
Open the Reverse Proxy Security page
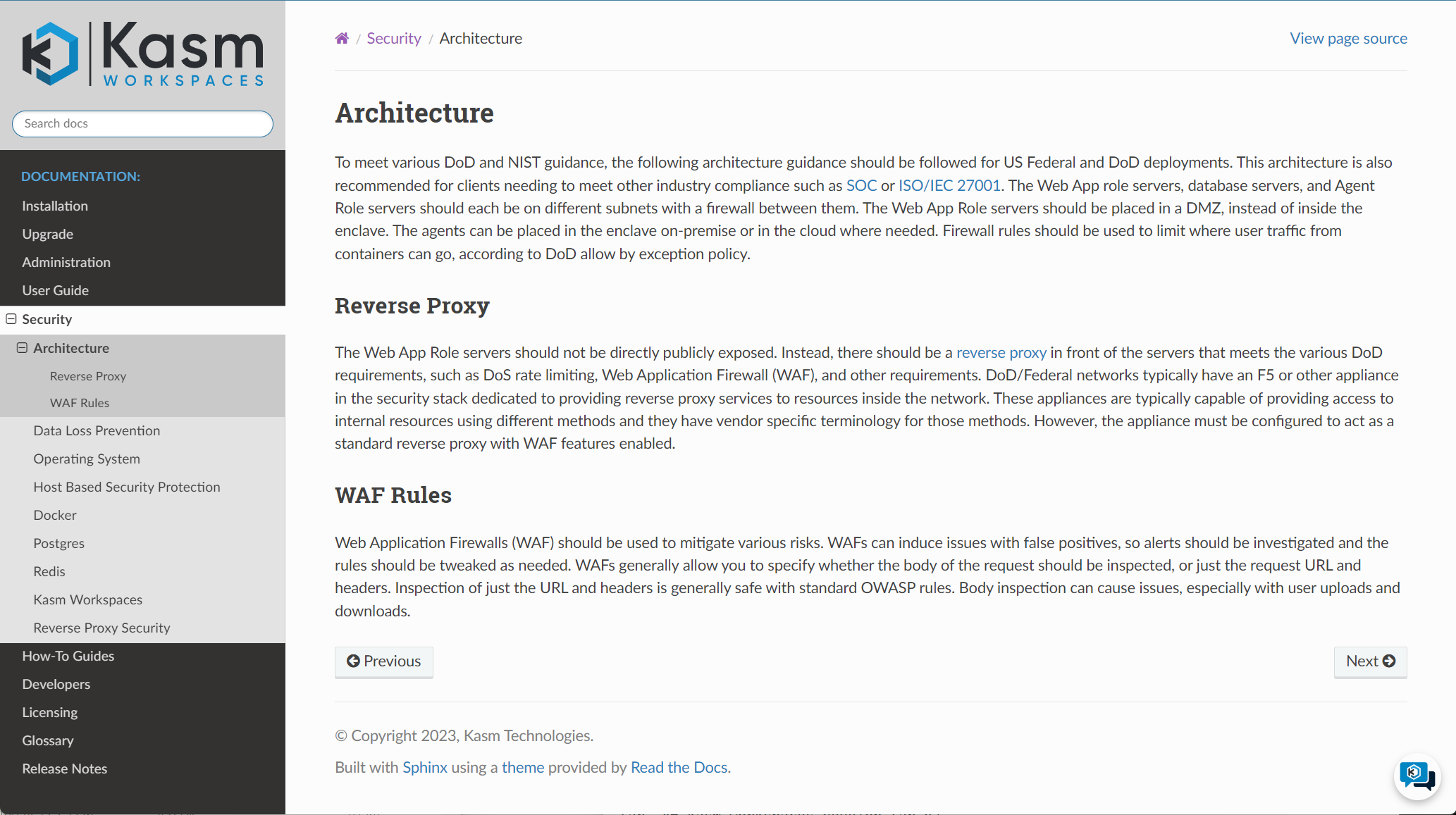coord(101,628)
